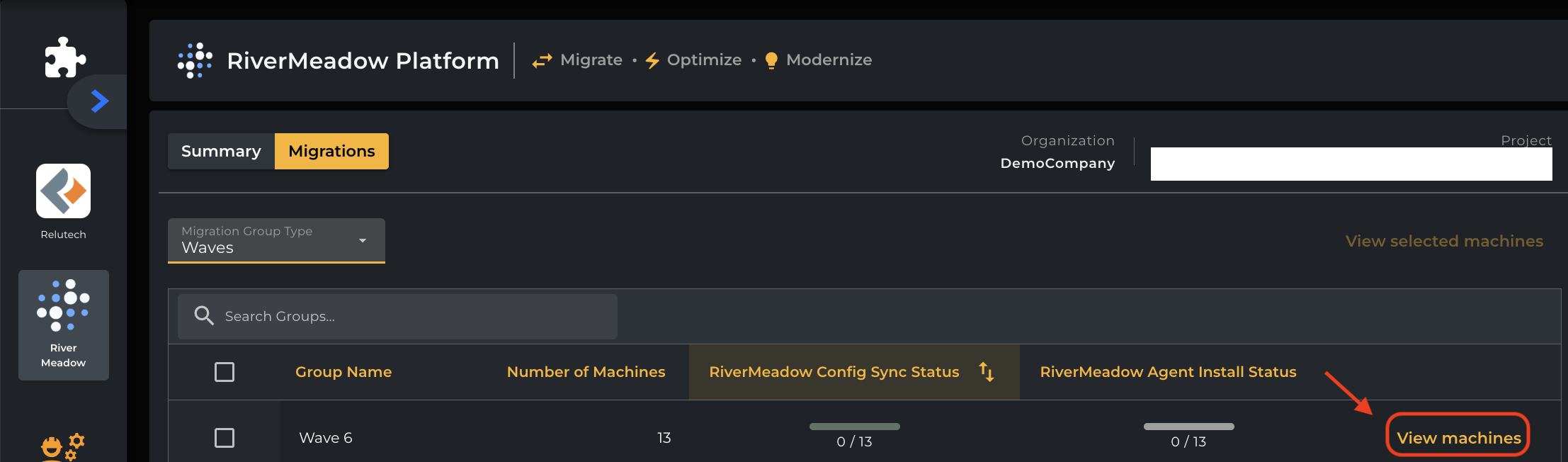Toggle the select-all groups checkbox in header
This screenshot has width=1568, height=462.
[225, 372]
